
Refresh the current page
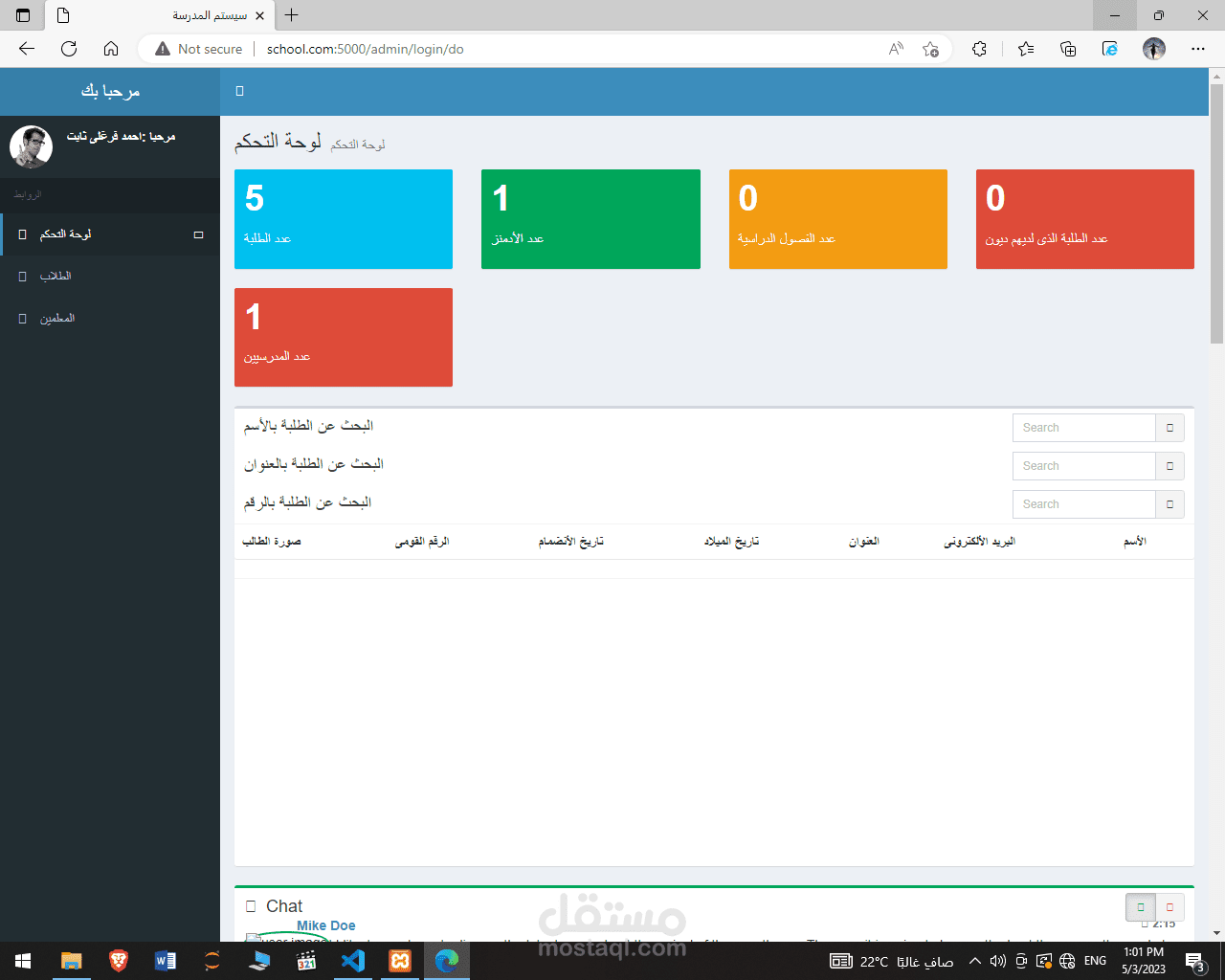(69, 49)
